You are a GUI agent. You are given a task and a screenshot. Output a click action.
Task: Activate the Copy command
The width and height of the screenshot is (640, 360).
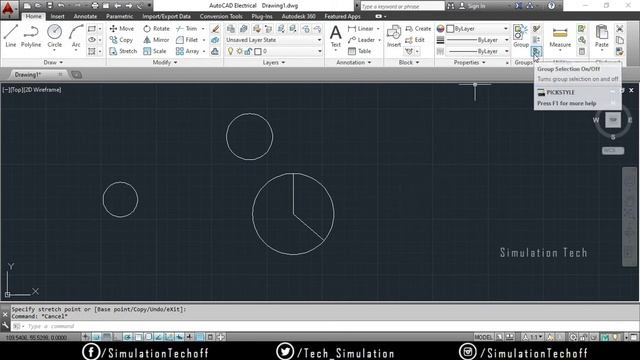121,40
